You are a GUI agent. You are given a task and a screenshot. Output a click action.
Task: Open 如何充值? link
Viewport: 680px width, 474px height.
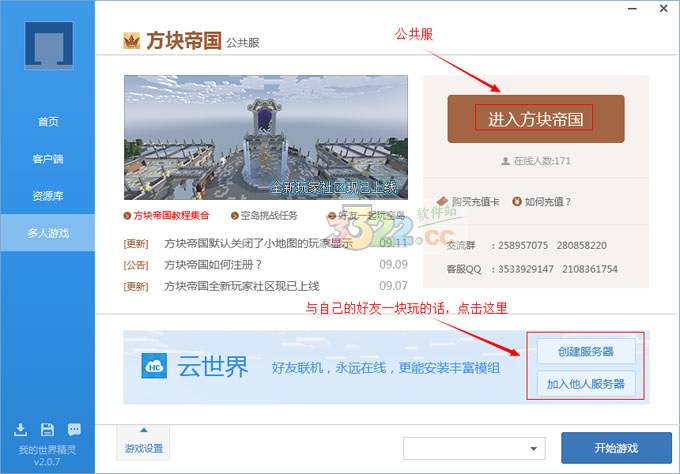tap(548, 202)
